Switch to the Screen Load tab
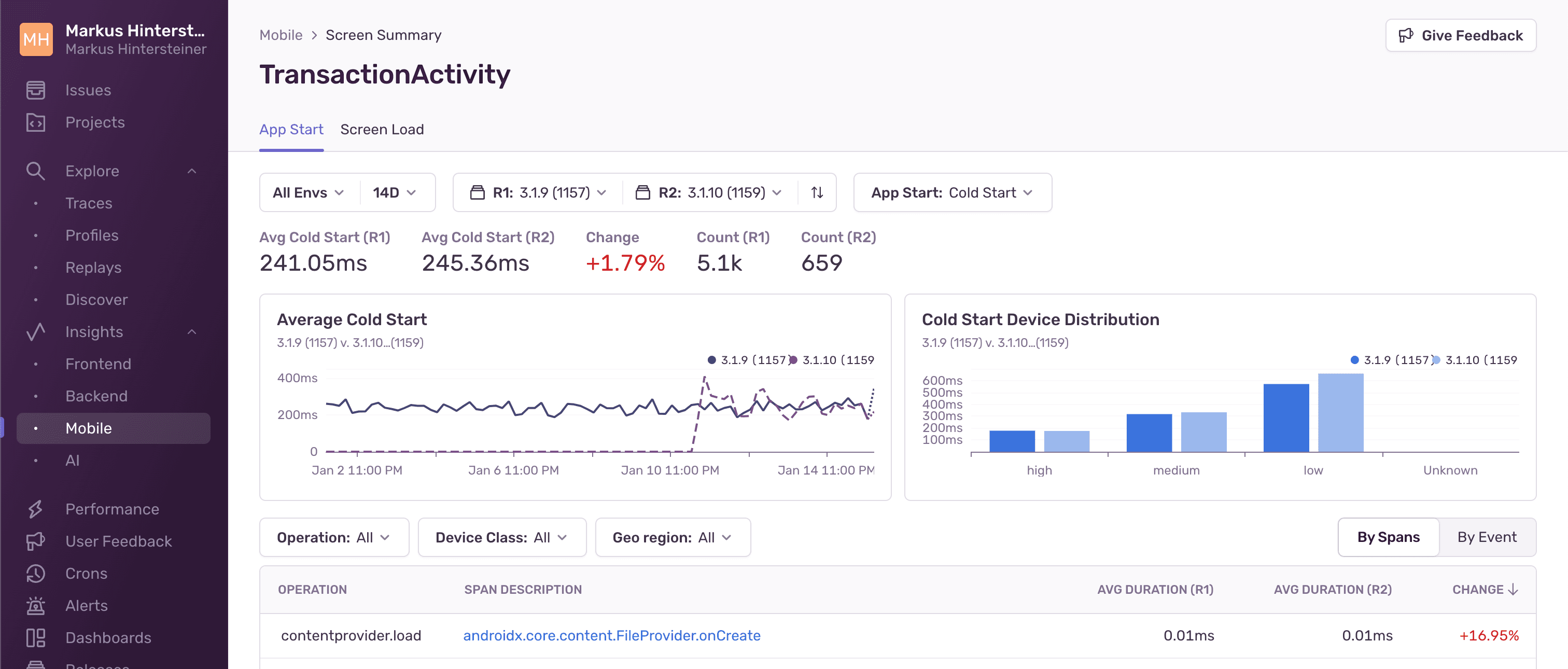The width and height of the screenshot is (1568, 669). (382, 128)
